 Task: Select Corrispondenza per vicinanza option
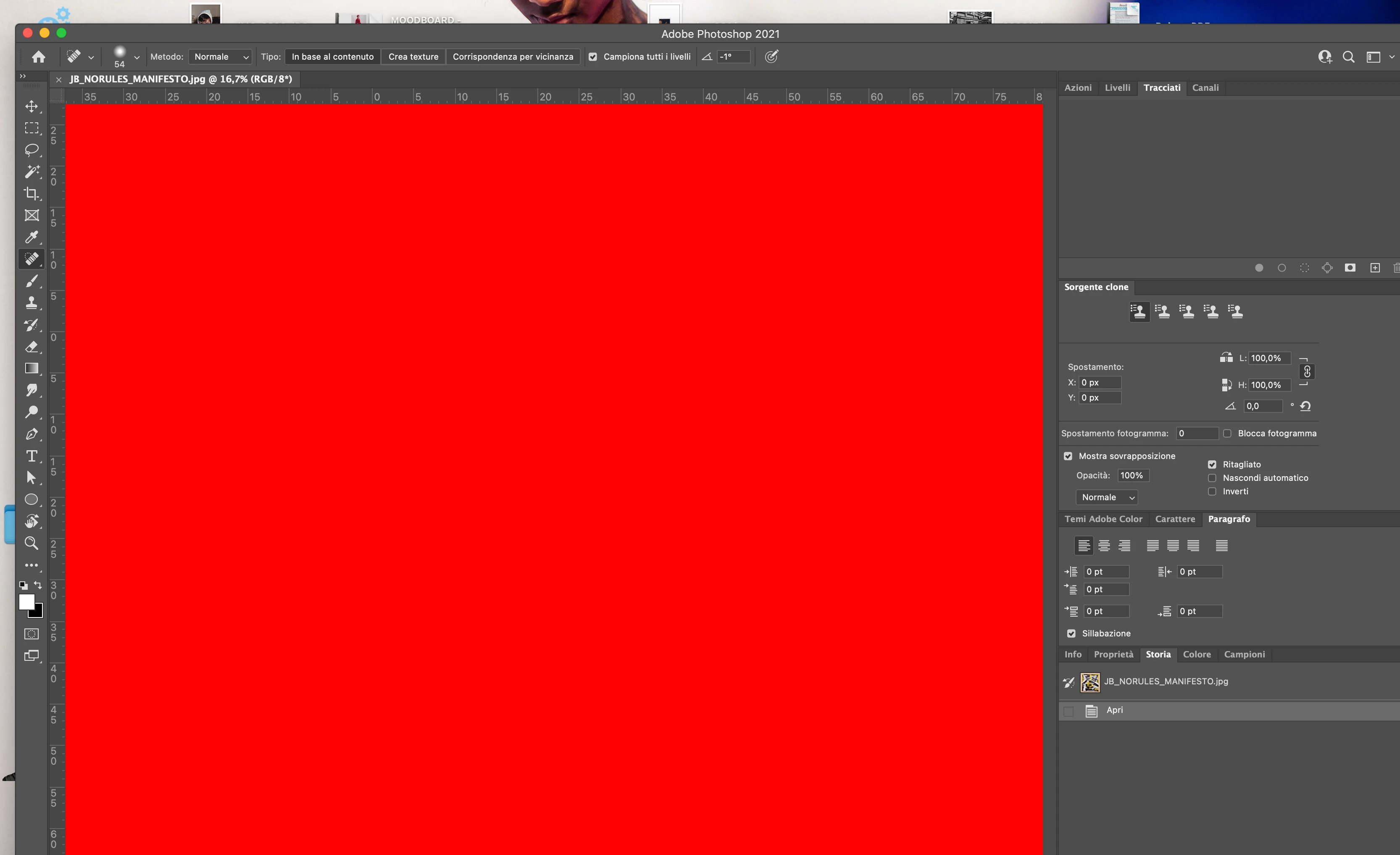513,57
